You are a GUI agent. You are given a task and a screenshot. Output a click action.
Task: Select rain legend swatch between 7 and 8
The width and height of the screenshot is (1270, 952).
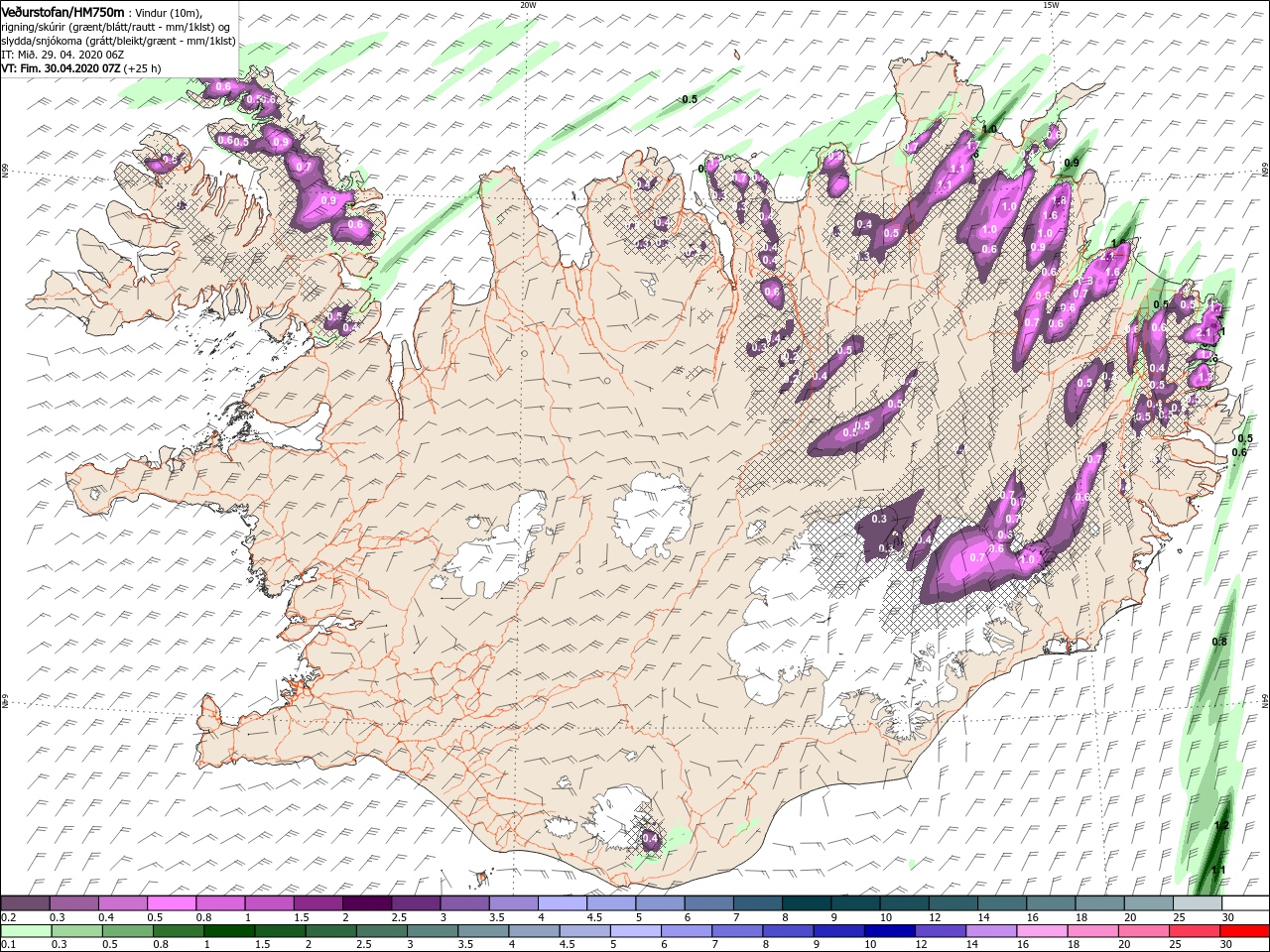[736, 931]
